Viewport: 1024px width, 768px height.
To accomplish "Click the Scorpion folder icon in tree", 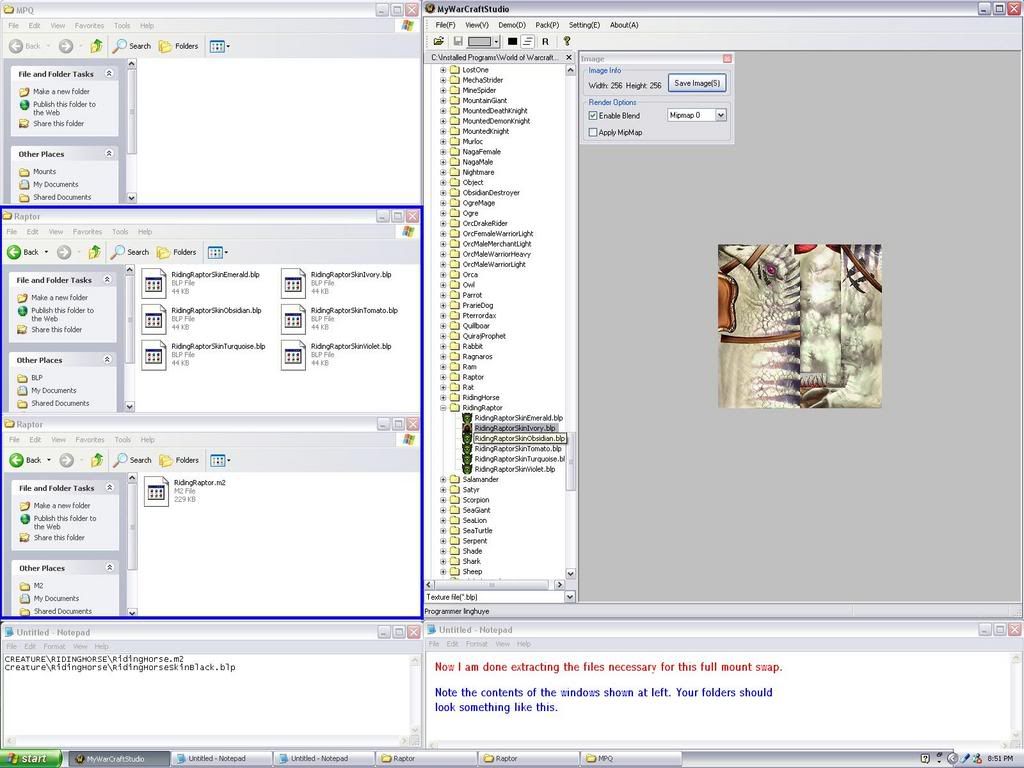I will [x=455, y=500].
